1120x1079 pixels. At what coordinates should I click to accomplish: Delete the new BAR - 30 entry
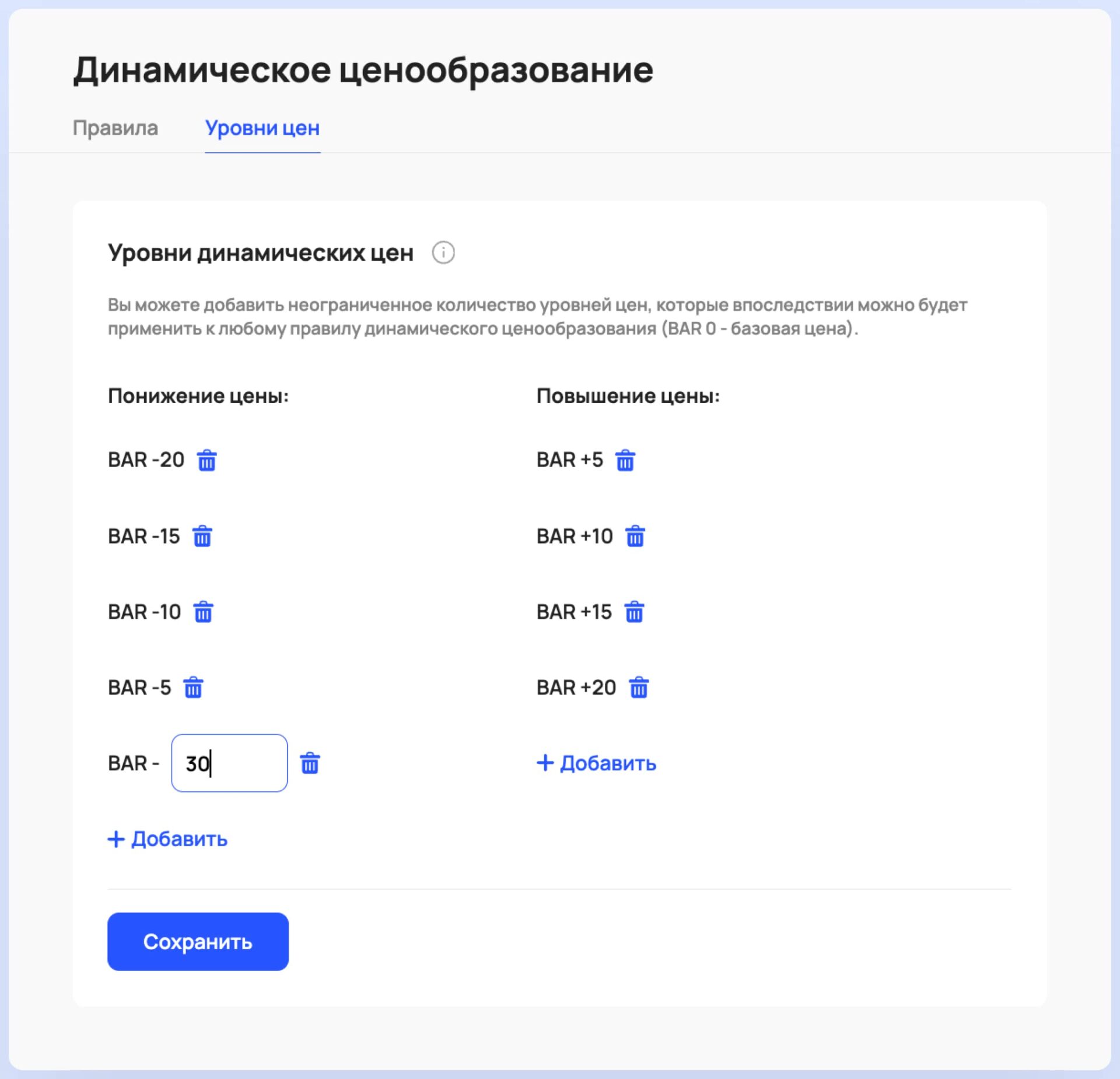pos(310,763)
